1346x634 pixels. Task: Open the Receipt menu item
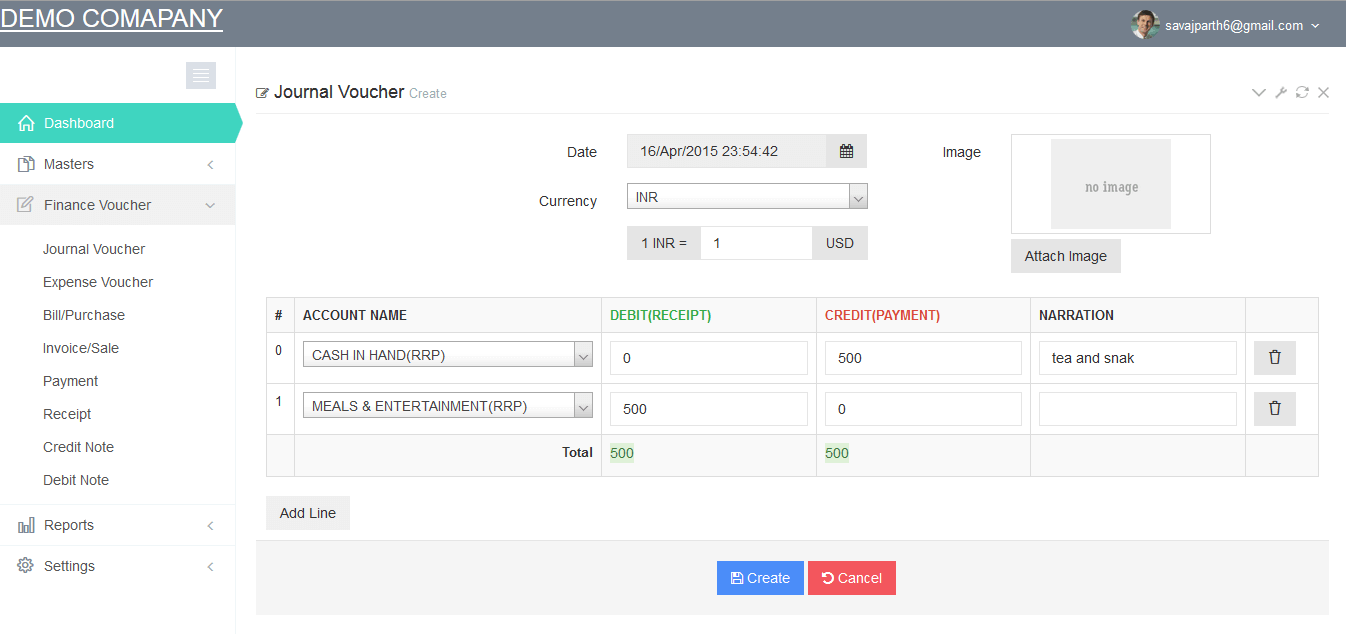[x=67, y=414]
